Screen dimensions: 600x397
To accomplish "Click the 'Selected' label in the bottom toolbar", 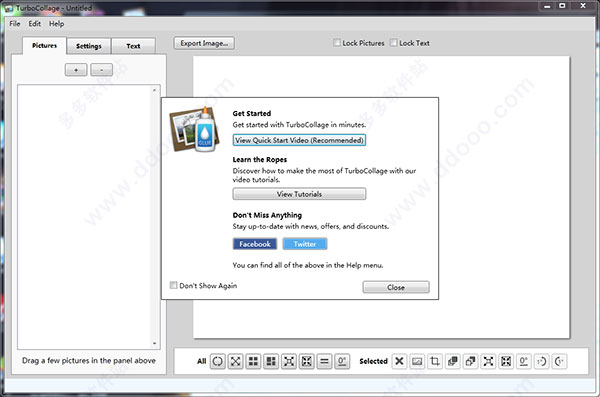I will coord(373,361).
